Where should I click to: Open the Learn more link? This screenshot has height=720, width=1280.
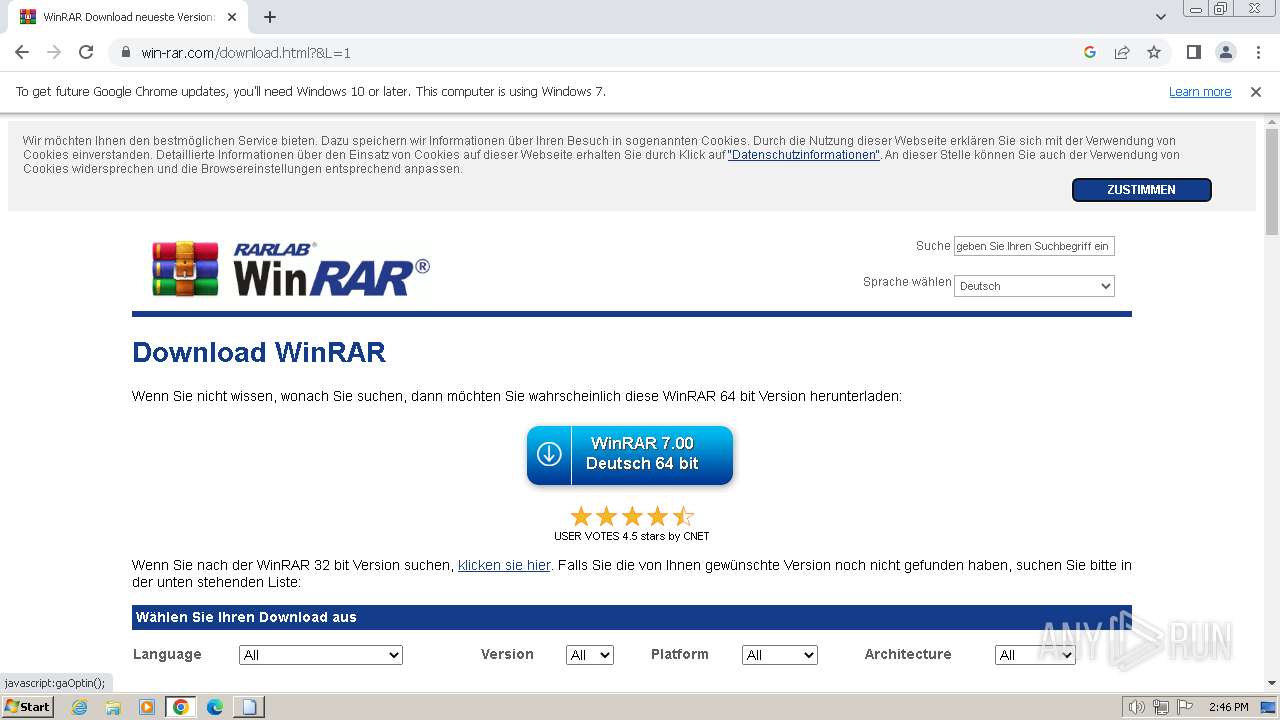1200,92
